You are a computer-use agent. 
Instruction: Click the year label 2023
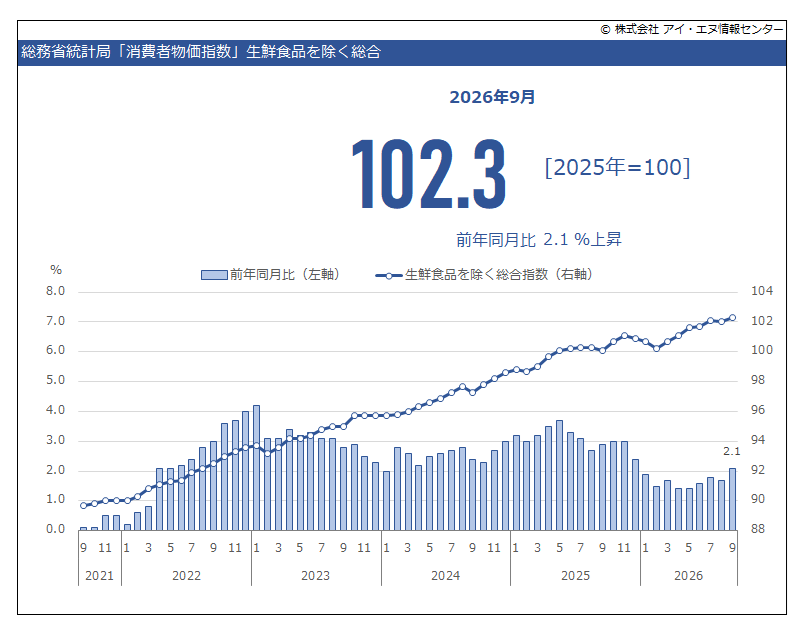[315, 576]
